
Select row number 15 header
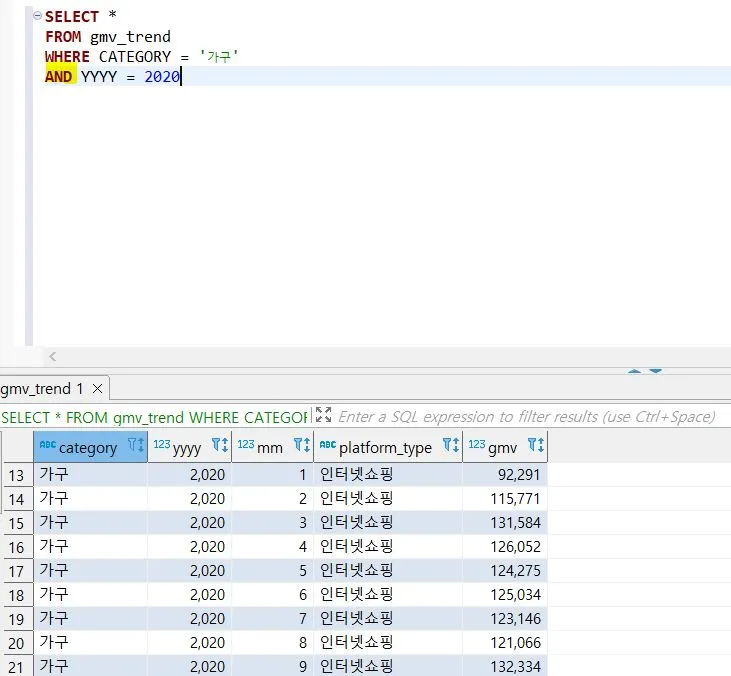pyautogui.click(x=17, y=523)
